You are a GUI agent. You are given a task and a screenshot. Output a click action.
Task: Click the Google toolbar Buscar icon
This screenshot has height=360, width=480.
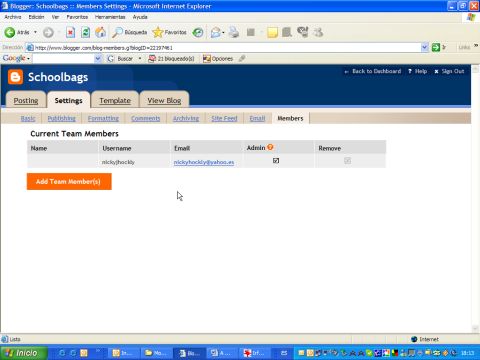pos(111,59)
